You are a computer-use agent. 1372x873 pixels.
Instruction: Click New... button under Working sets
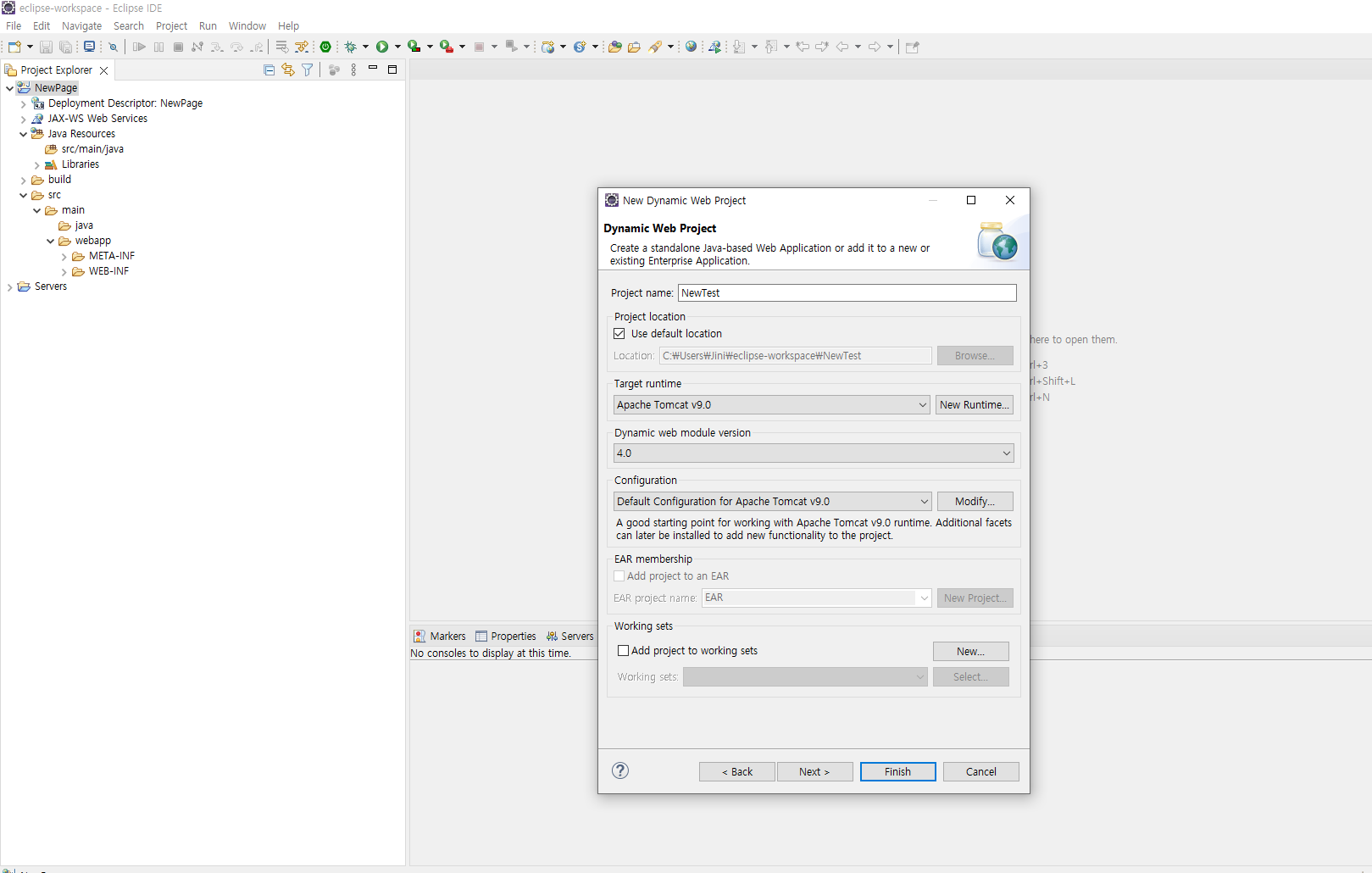pos(971,651)
